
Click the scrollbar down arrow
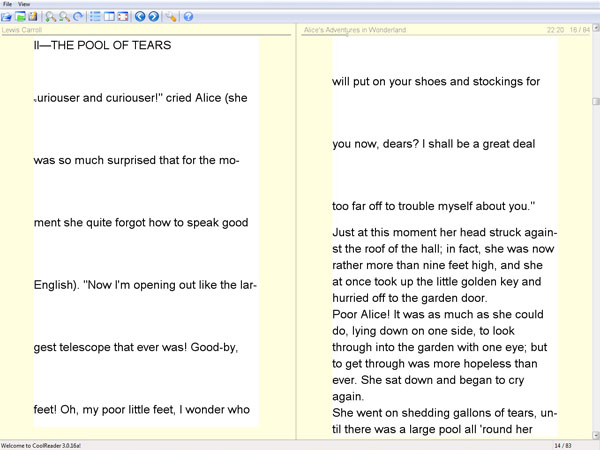pos(596,435)
